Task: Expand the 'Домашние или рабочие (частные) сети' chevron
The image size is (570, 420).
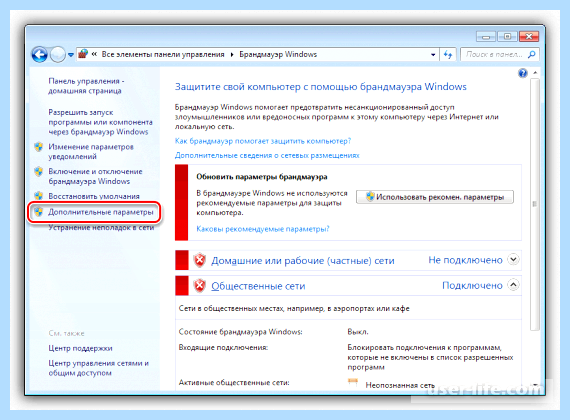Action: (x=513, y=260)
